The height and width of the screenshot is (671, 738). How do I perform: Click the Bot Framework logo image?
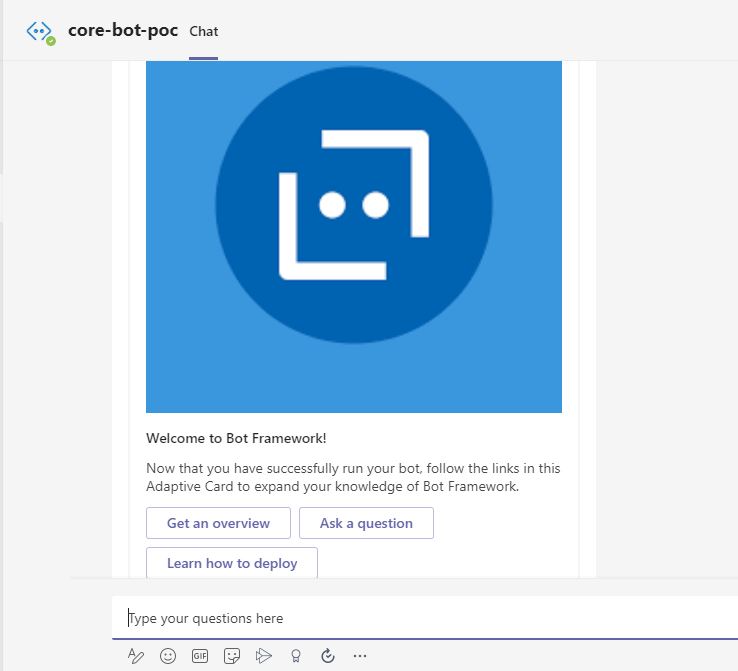click(x=354, y=237)
